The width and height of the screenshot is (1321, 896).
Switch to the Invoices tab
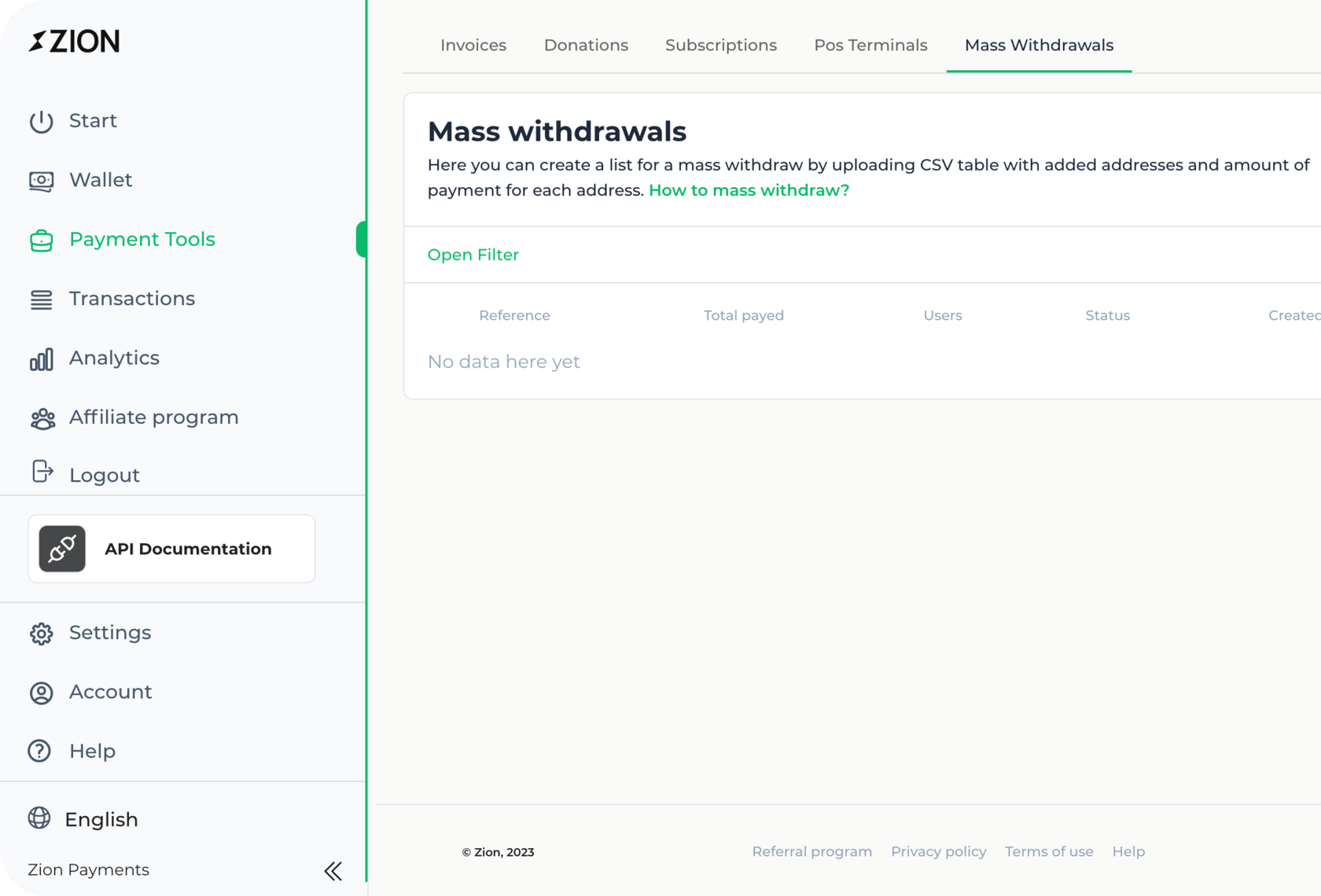click(473, 46)
